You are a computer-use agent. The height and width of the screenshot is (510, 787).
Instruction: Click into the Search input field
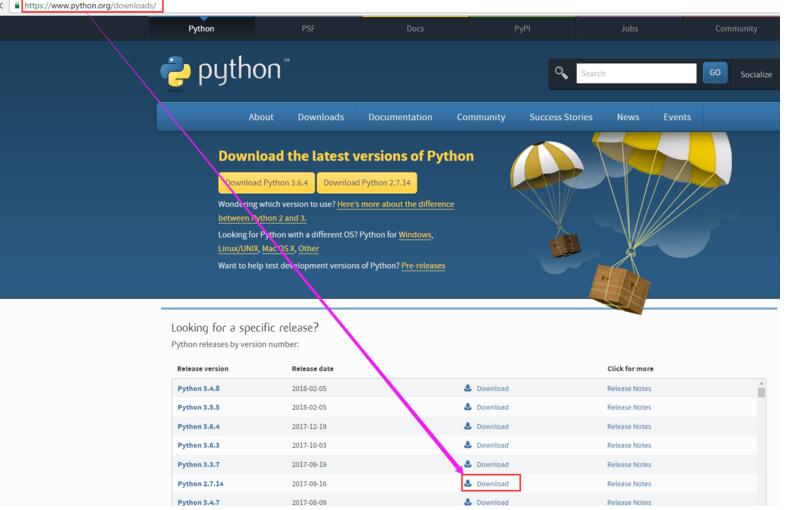[x=636, y=73]
